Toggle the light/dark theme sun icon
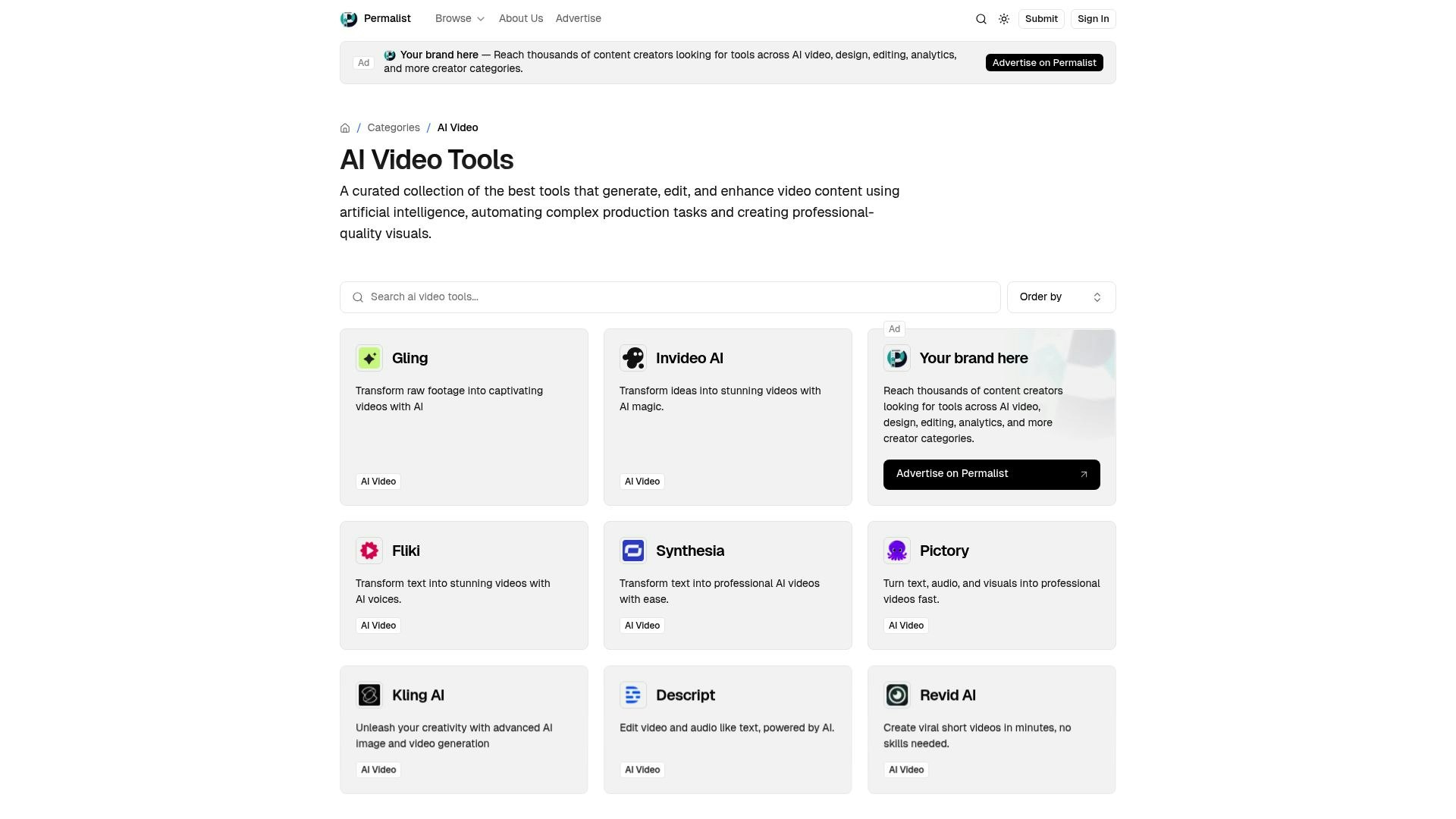Image resolution: width=1456 pixels, height=819 pixels. [x=1003, y=19]
